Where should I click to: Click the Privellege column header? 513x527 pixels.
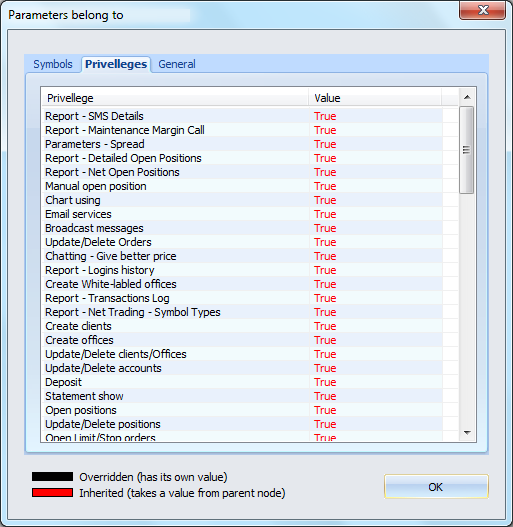coord(175,98)
